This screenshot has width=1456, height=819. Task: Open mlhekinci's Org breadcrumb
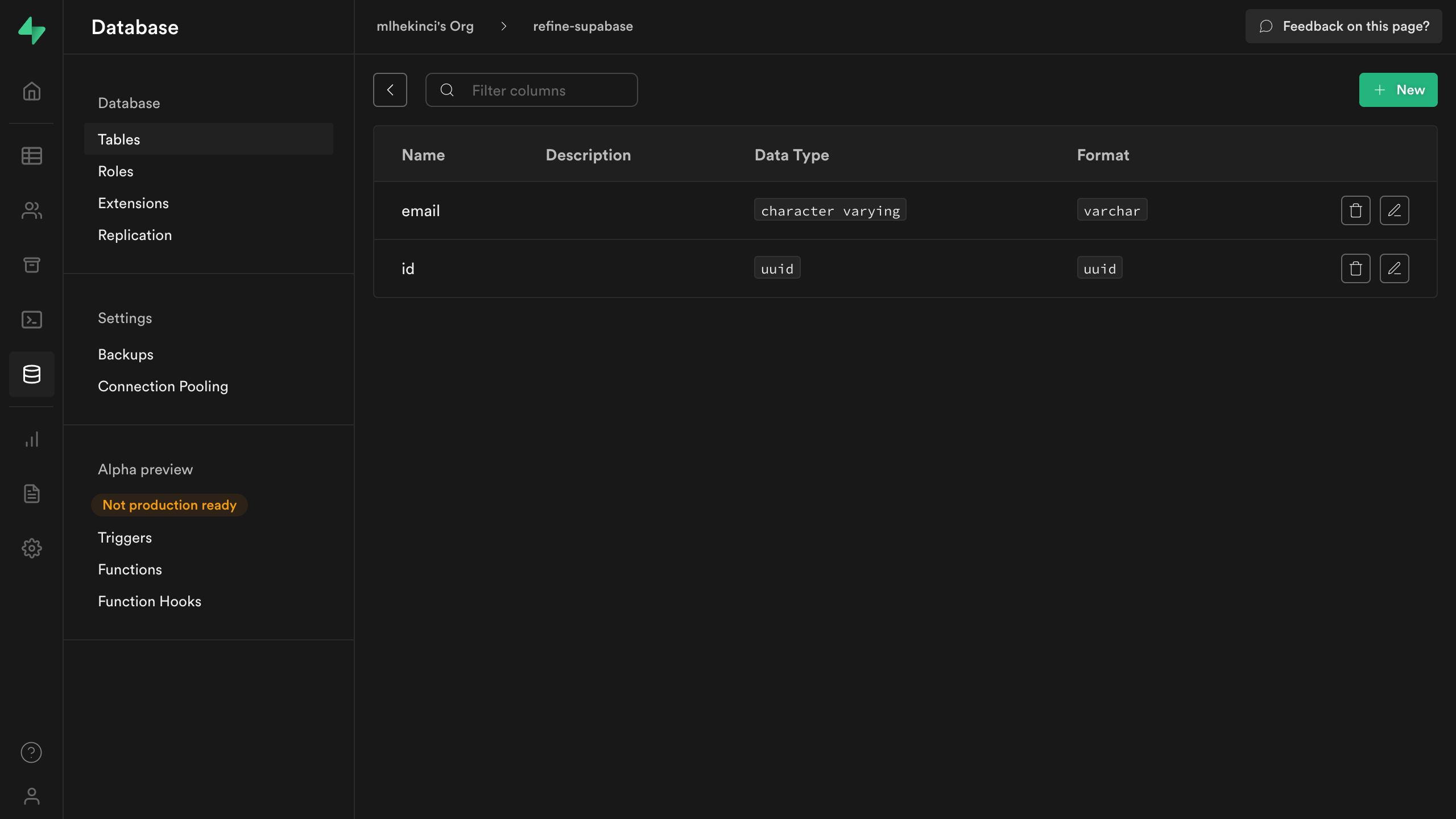[x=425, y=26]
